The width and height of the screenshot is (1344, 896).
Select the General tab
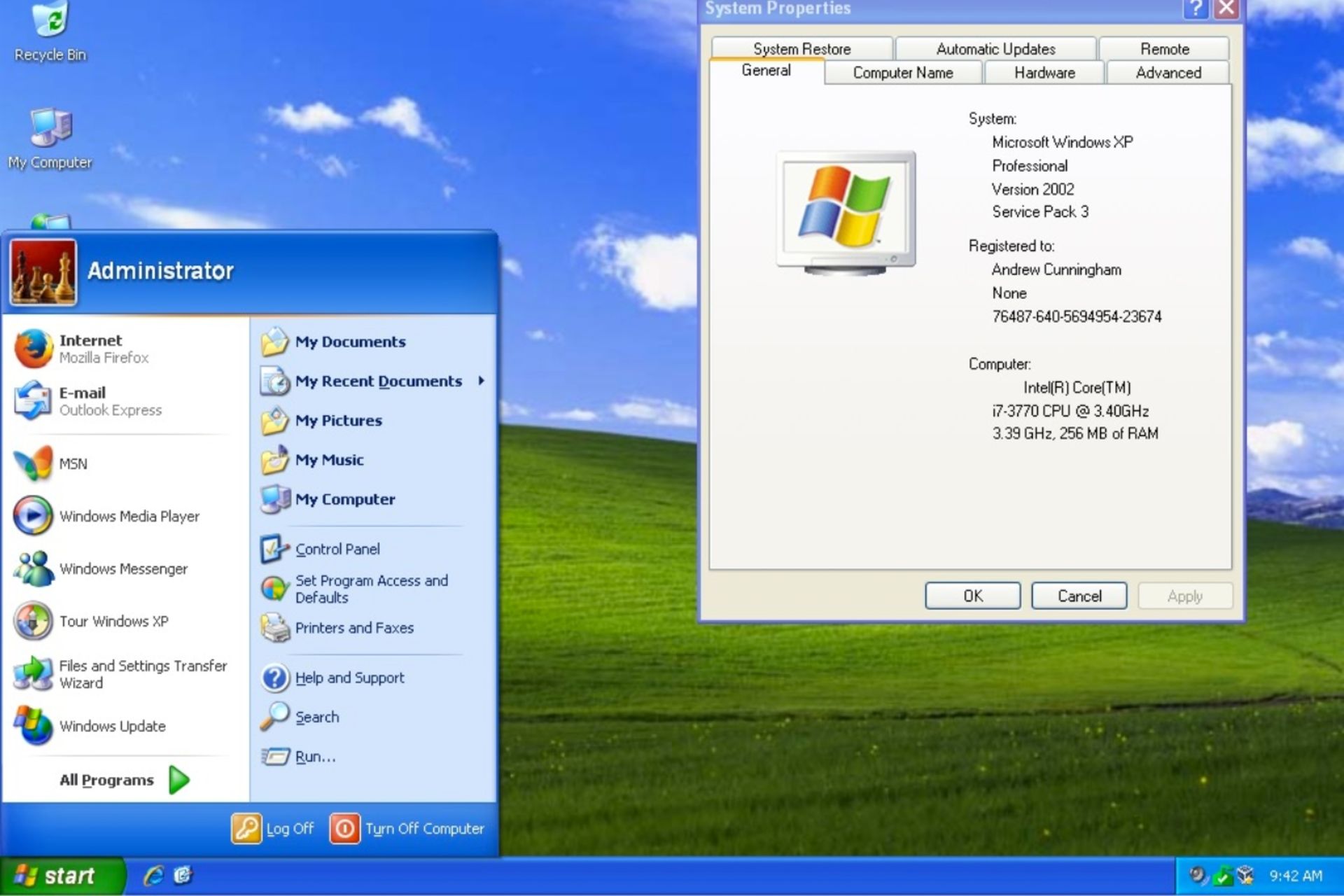tap(766, 71)
